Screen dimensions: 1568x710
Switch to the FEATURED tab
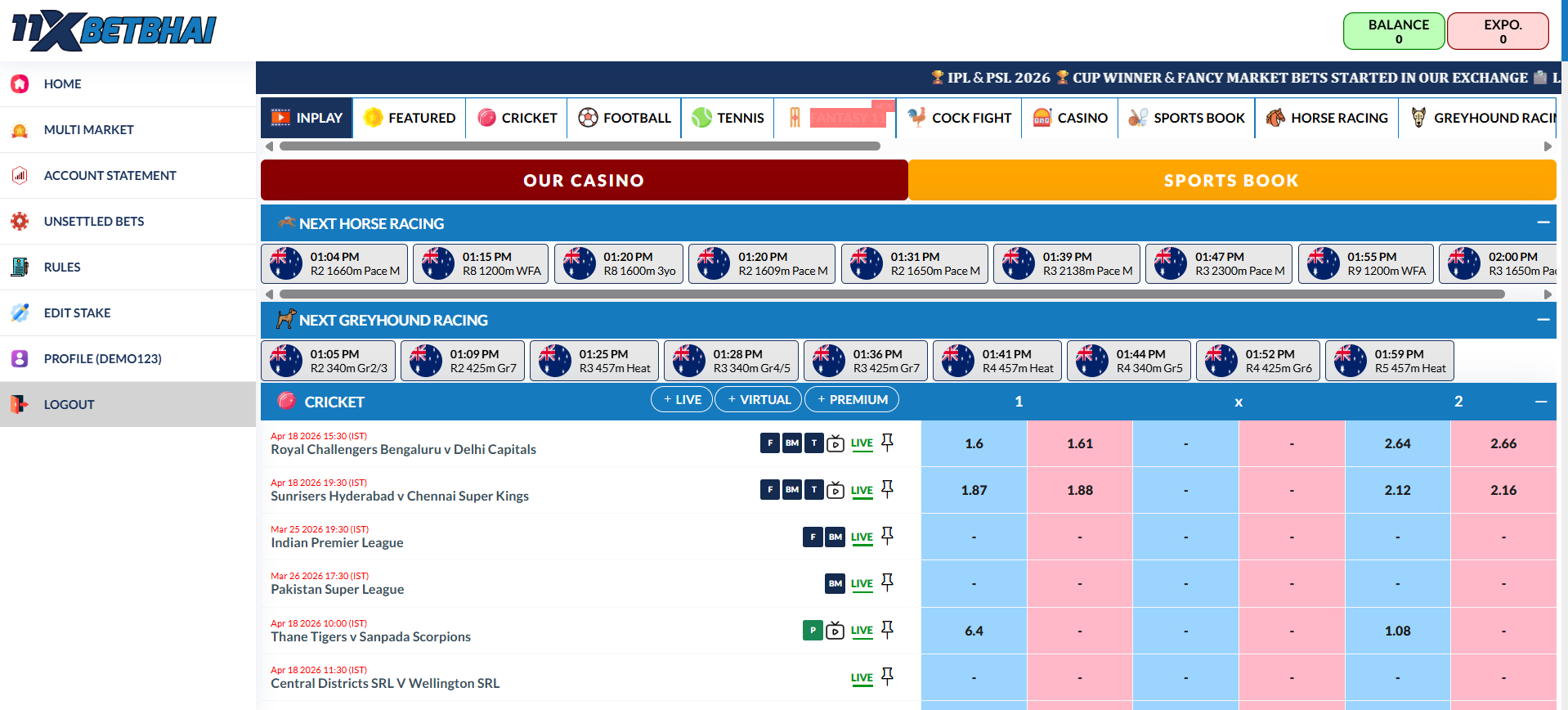pyautogui.click(x=410, y=118)
